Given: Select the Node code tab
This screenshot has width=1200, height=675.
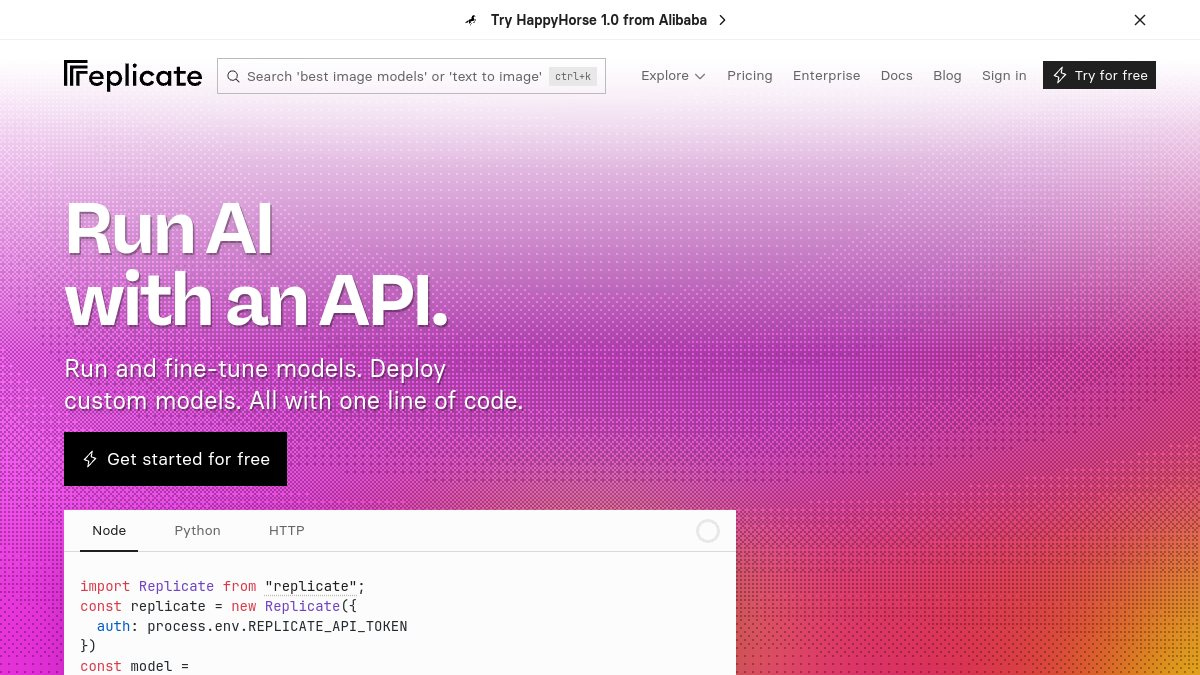Looking at the screenshot, I should click(109, 531).
